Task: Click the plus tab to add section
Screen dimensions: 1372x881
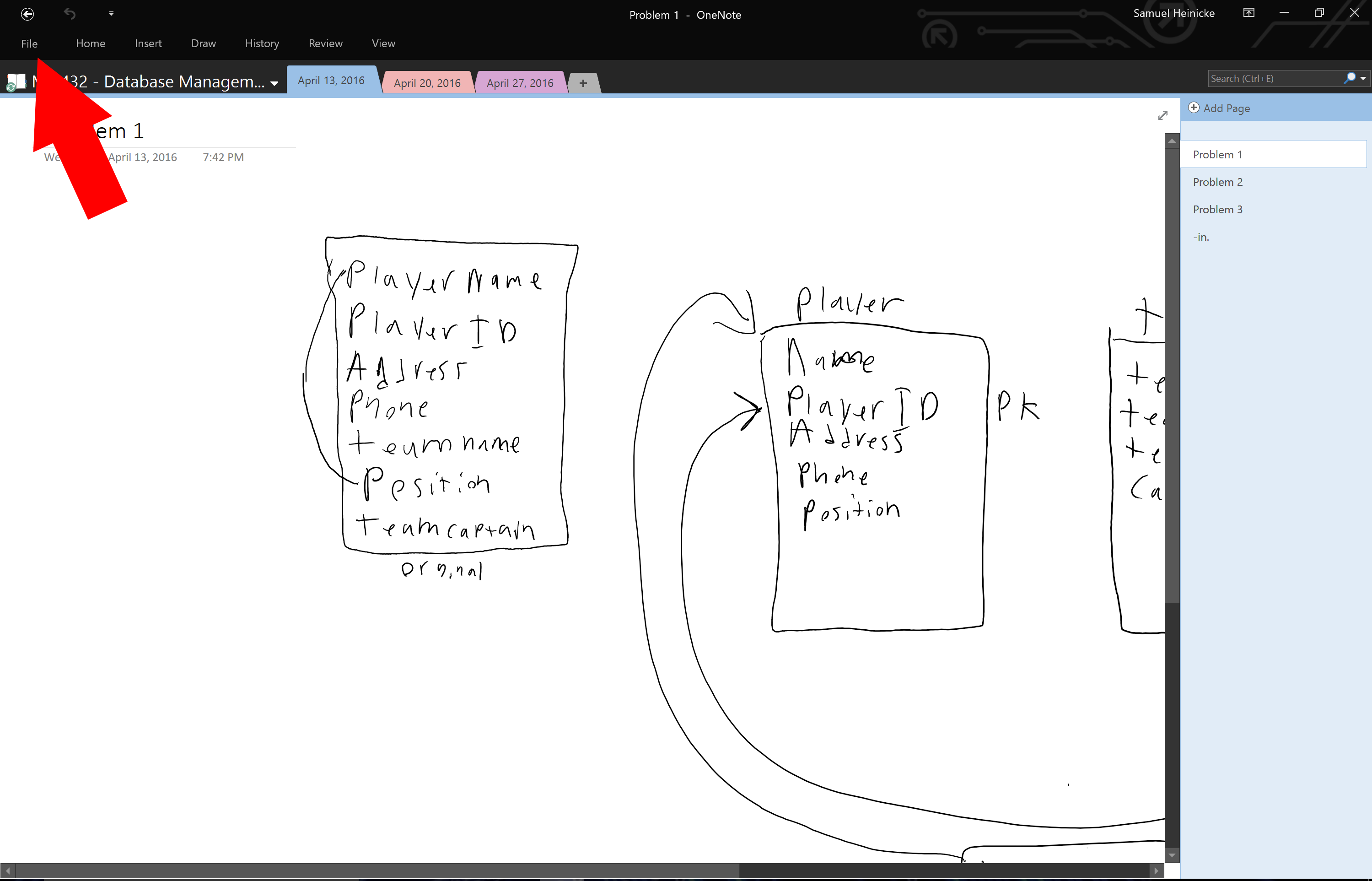Action: pyautogui.click(x=583, y=83)
